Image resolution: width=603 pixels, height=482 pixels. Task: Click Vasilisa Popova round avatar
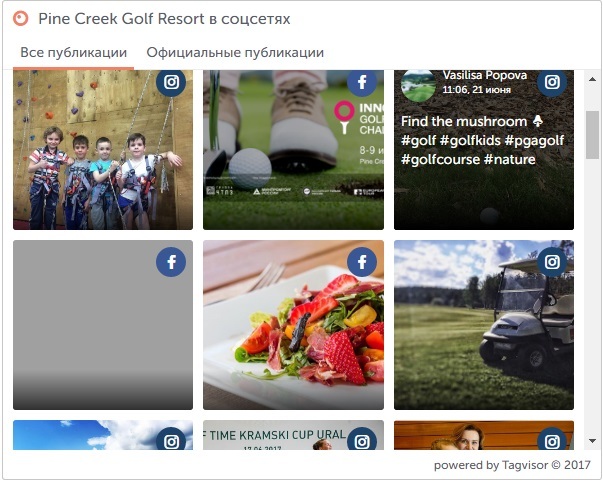[x=418, y=85]
